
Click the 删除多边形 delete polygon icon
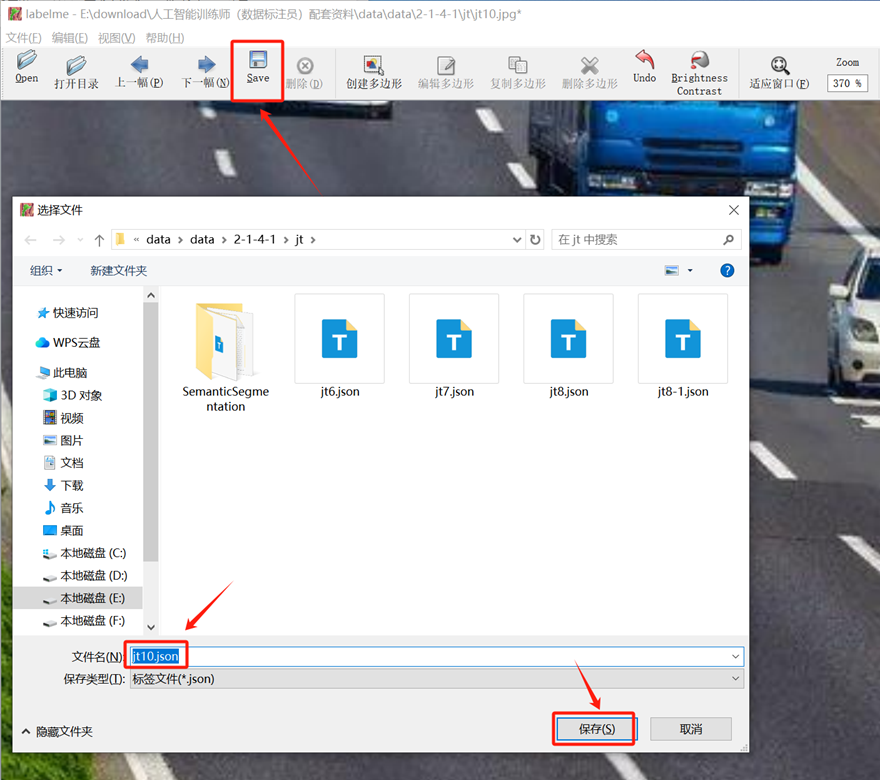[589, 65]
